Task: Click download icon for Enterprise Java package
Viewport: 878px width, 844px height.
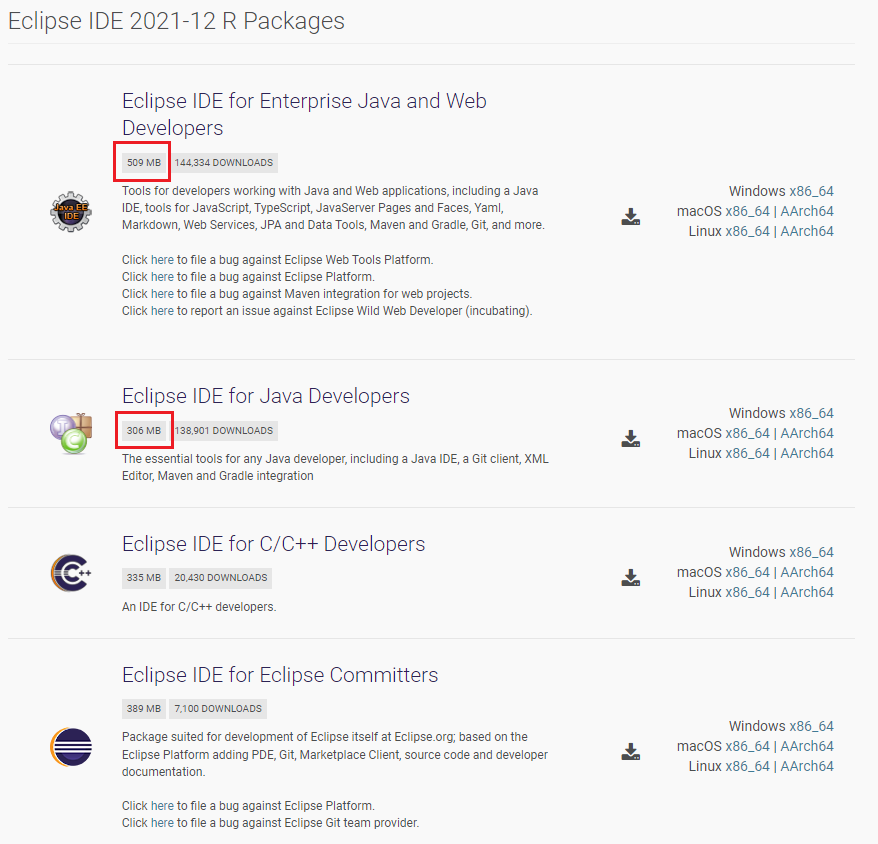Action: point(631,216)
